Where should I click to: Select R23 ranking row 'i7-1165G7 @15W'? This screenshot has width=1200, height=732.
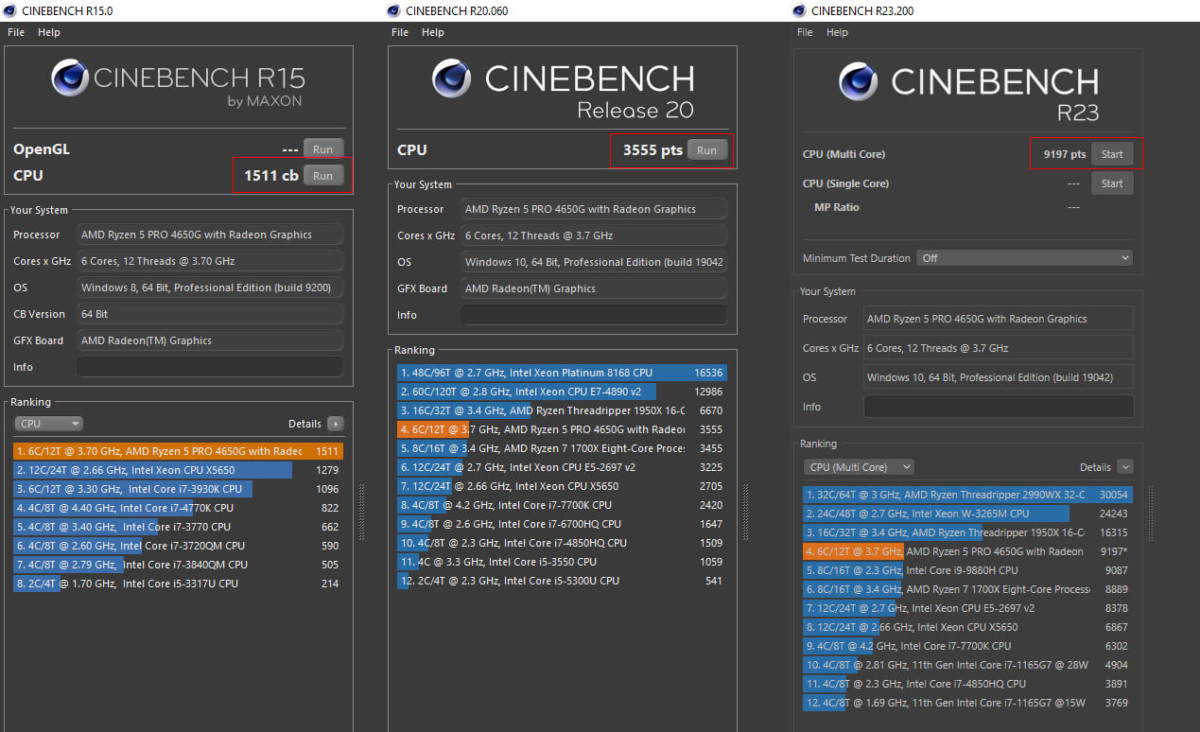968,703
